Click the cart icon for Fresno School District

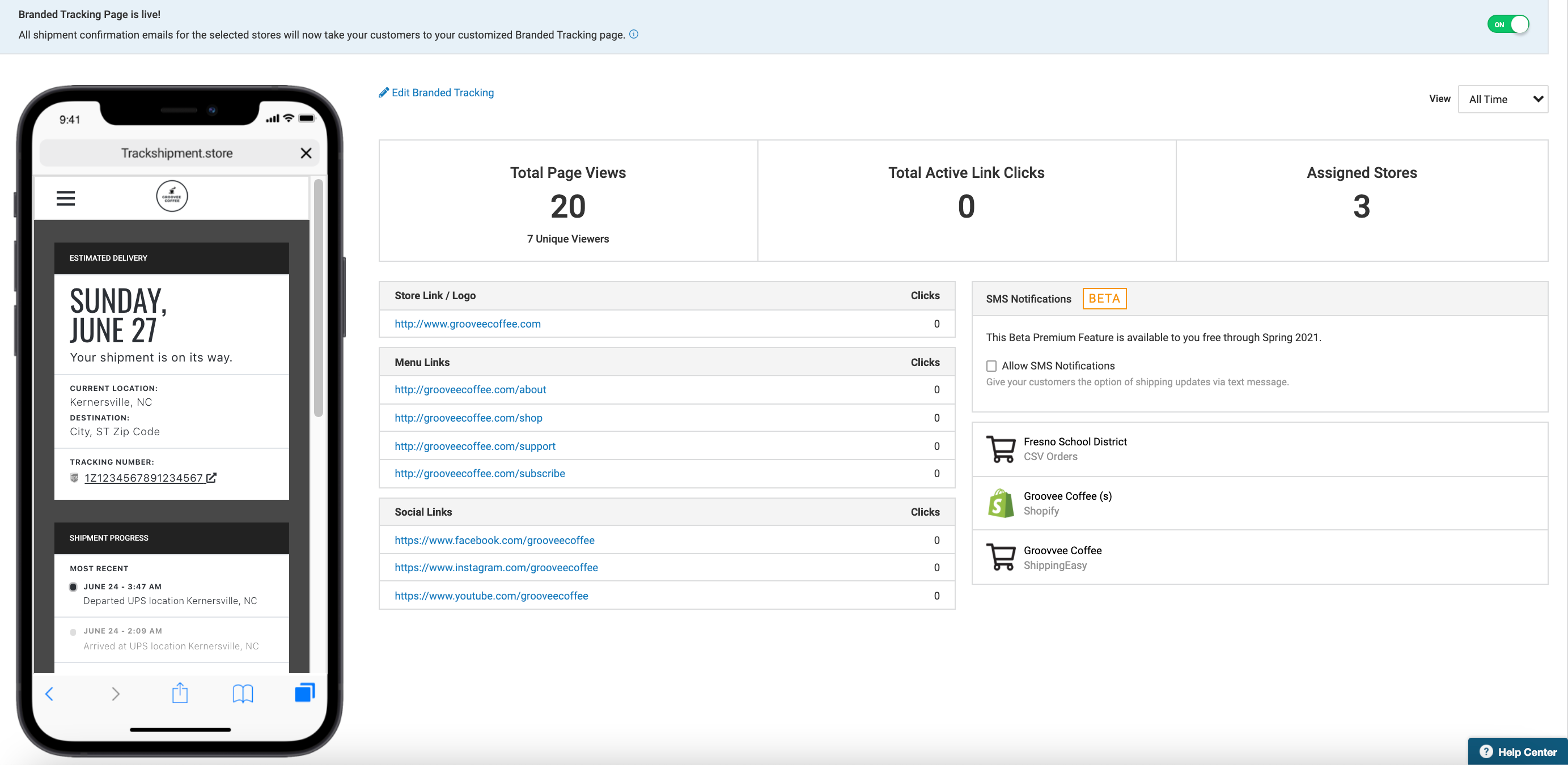1001,449
